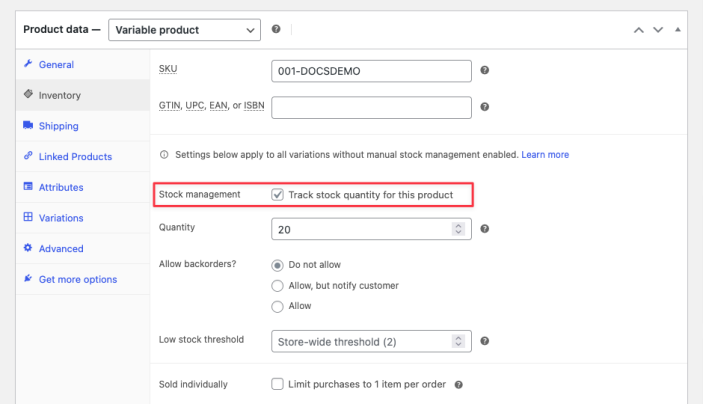Select the Allow, but notify customer option

[x=278, y=285]
